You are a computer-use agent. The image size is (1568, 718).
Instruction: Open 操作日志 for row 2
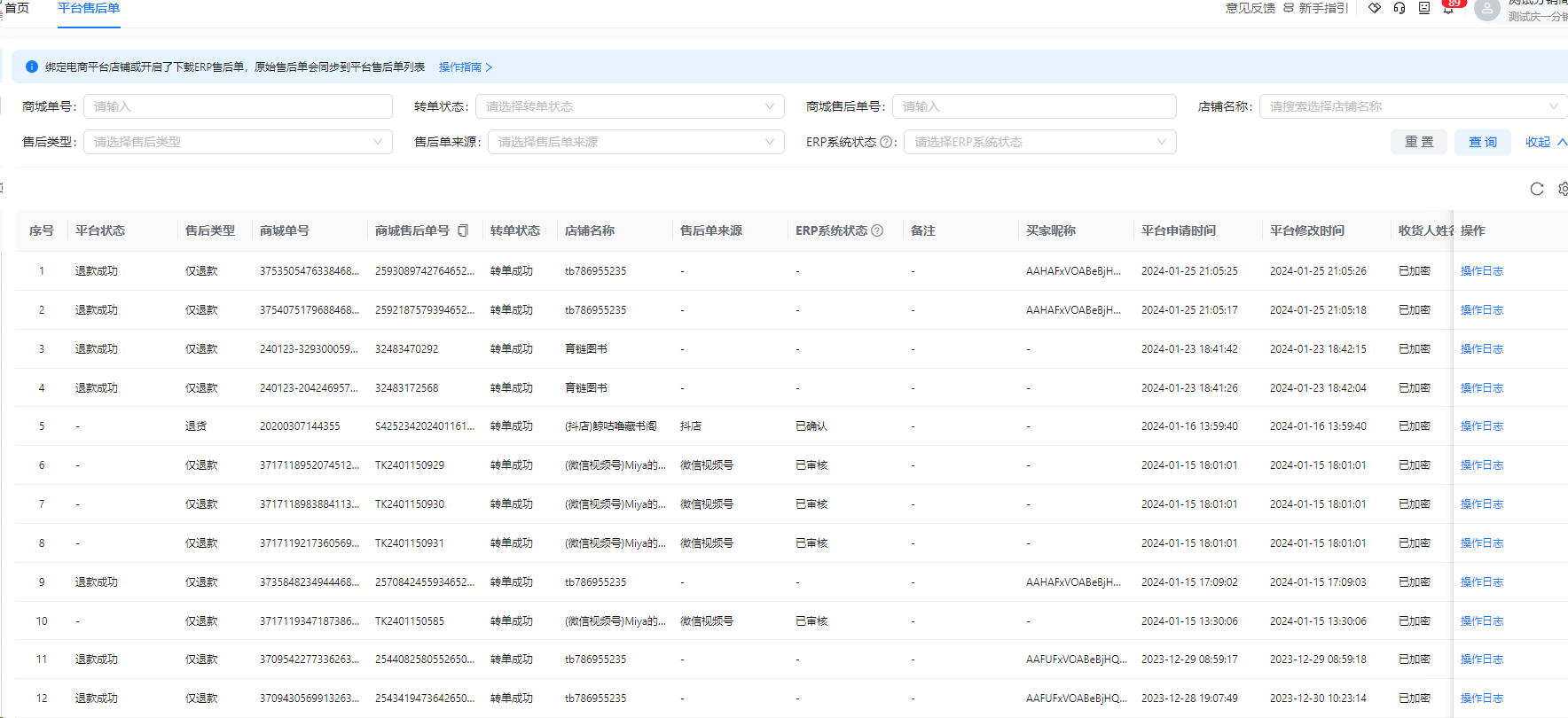point(1482,310)
